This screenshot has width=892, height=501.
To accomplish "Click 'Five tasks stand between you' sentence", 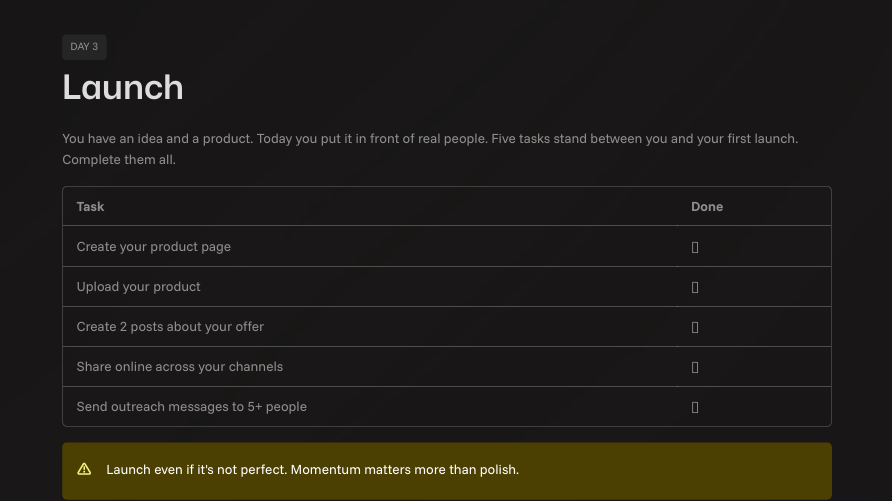I will click(645, 139).
